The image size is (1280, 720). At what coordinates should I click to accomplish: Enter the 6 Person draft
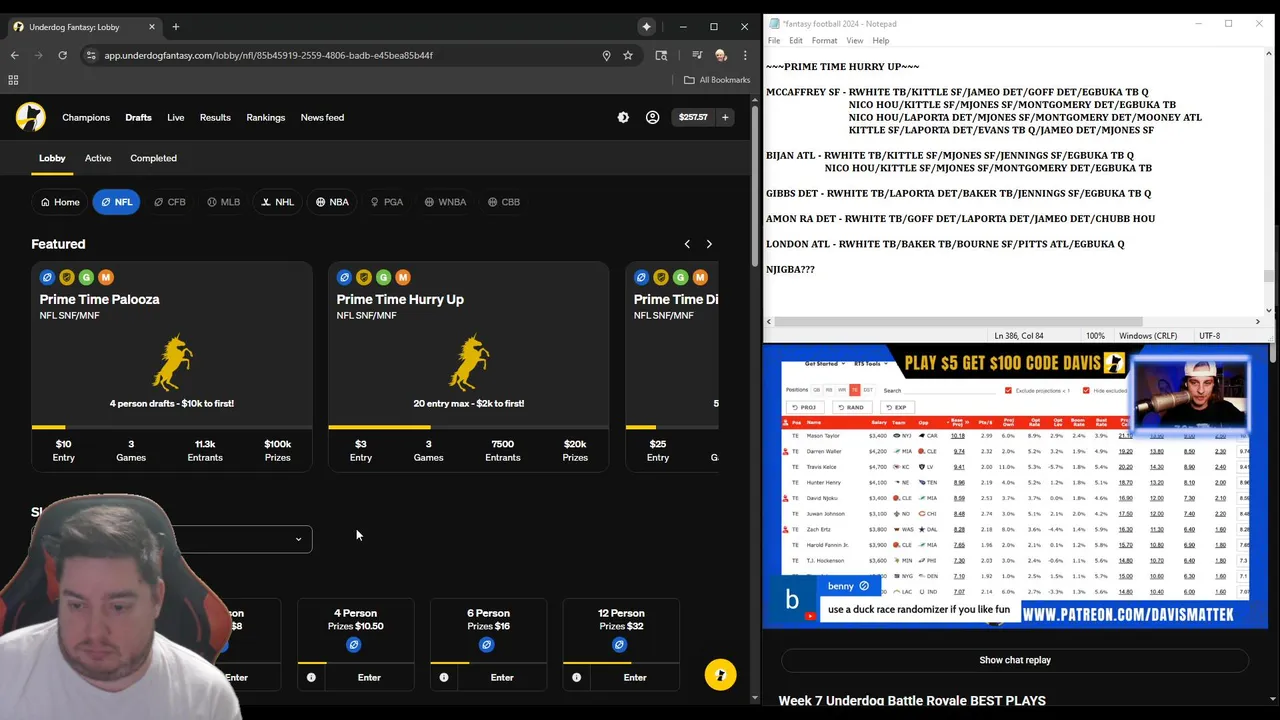[x=502, y=677]
